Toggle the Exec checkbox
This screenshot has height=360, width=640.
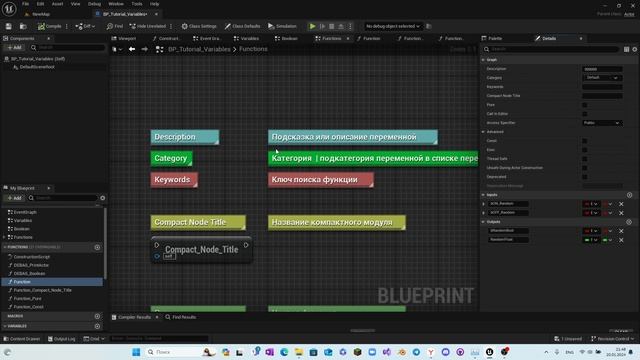(584, 150)
